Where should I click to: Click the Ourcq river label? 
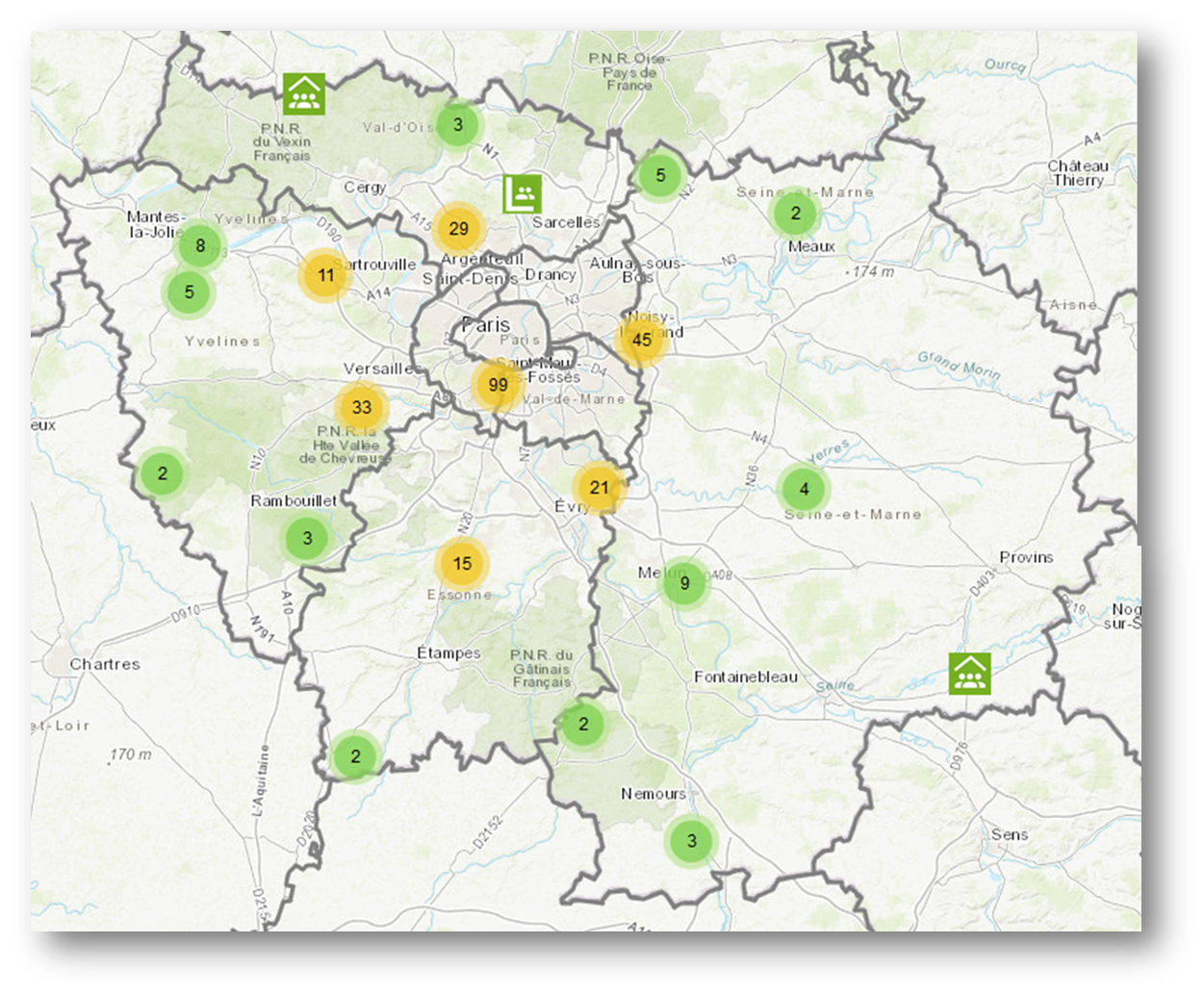(1005, 65)
